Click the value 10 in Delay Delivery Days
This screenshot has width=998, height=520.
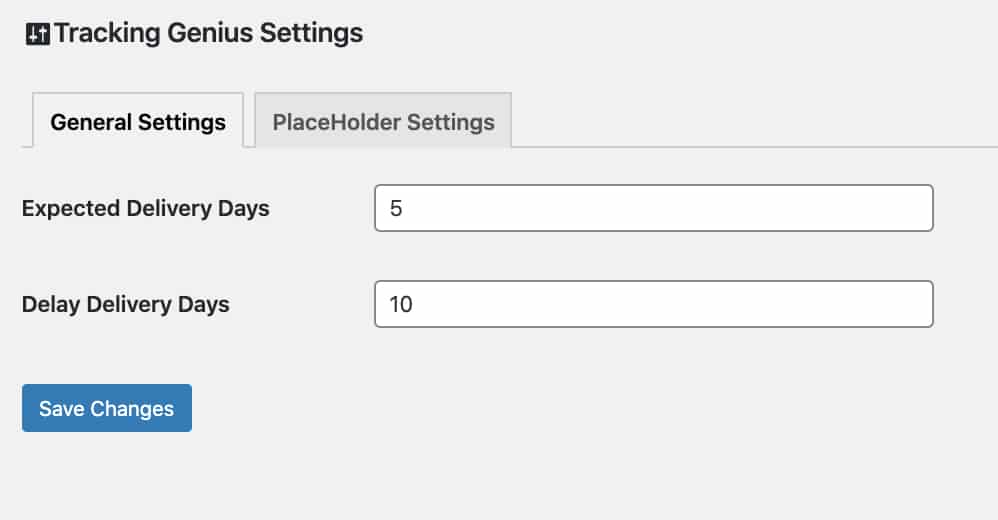coord(401,305)
